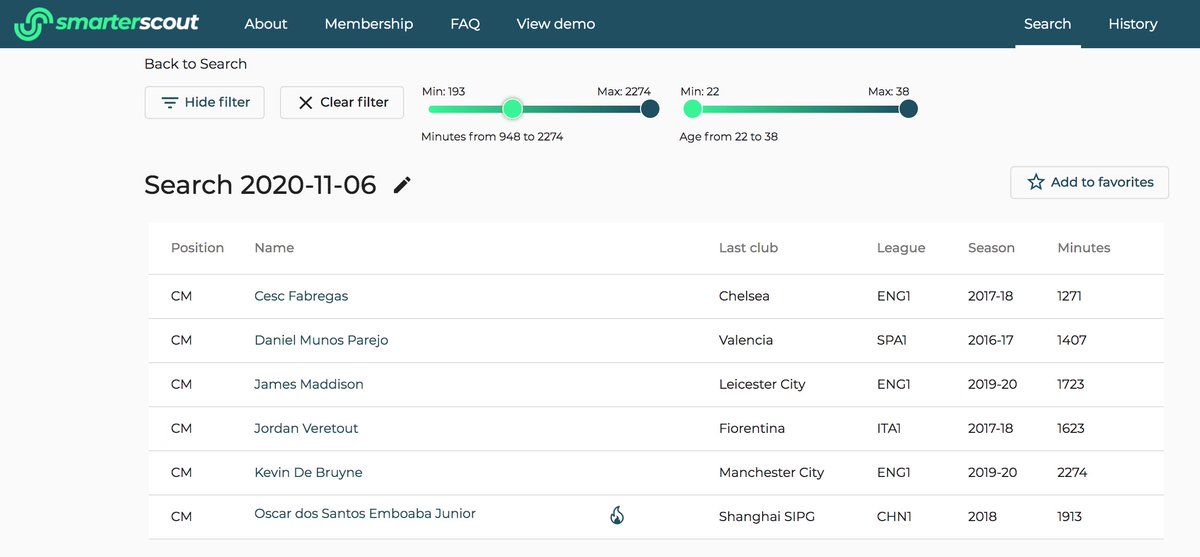This screenshot has height=557, width=1200.
Task: Click the 'Age from 22 to 38' label
Action: pos(728,136)
